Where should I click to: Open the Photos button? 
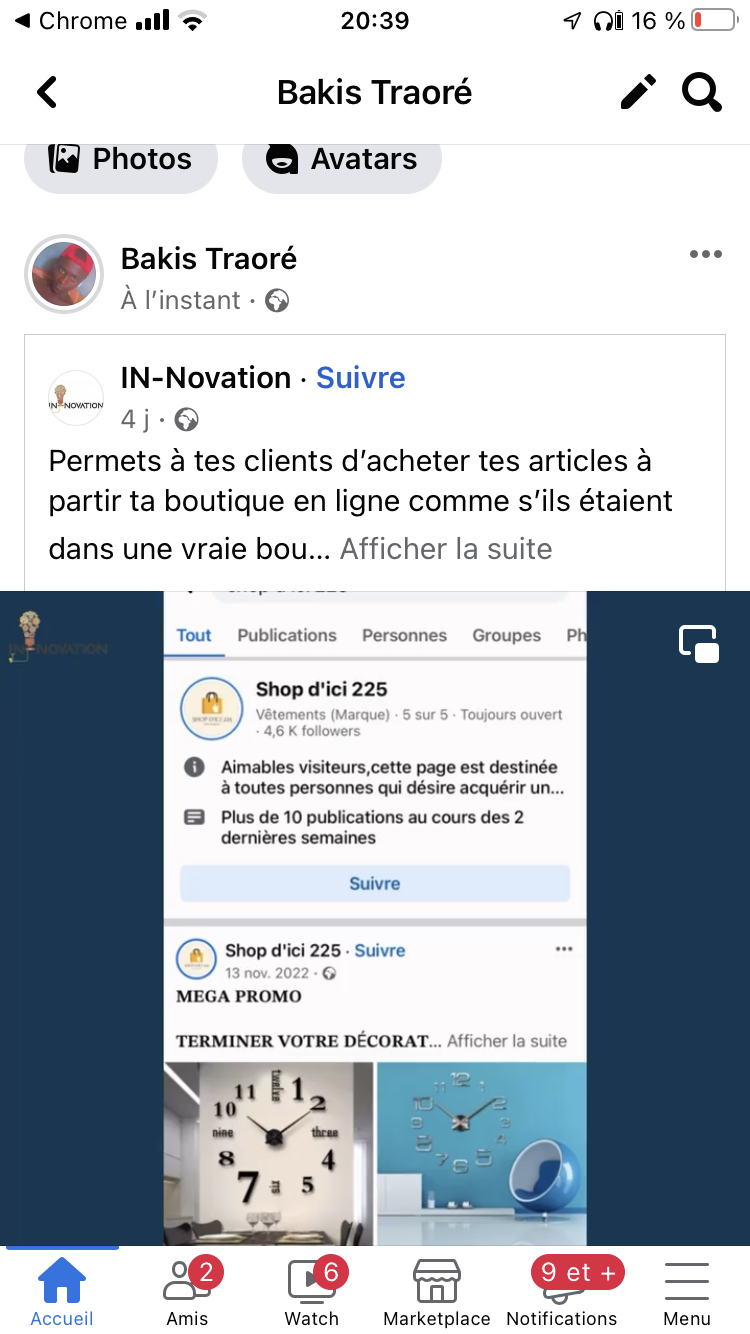point(121,159)
